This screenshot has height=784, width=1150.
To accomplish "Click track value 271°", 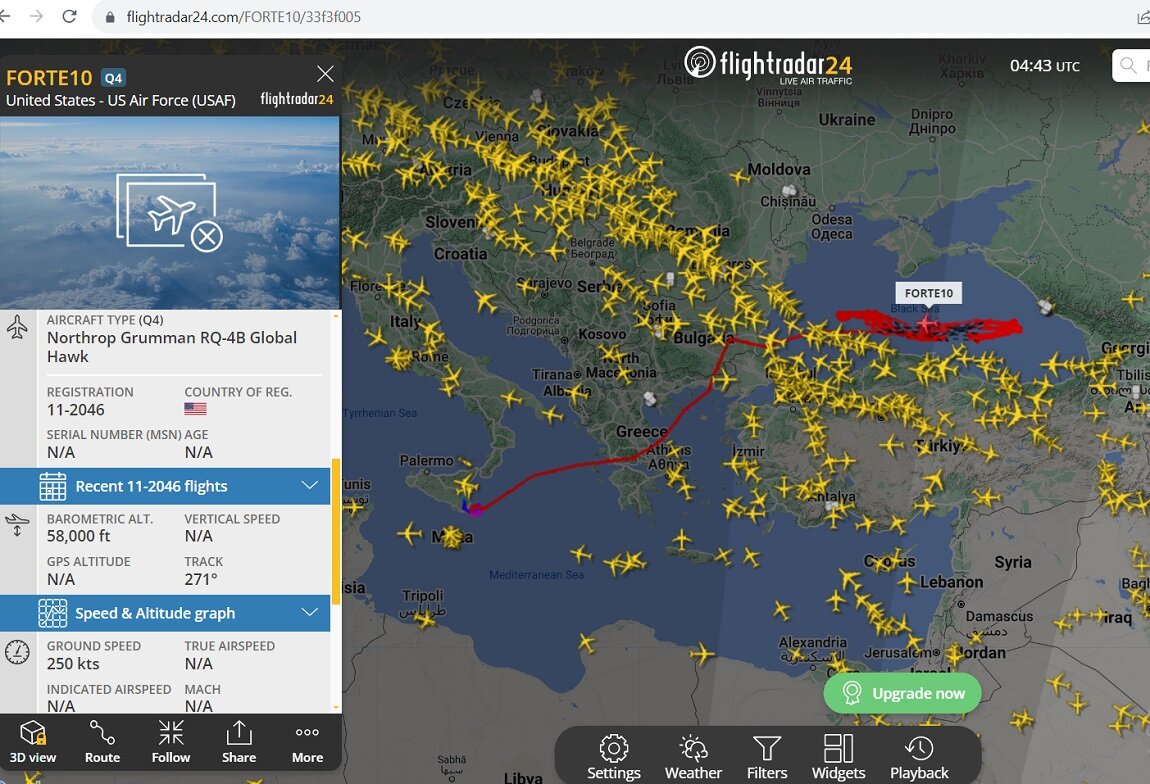I will [201, 579].
